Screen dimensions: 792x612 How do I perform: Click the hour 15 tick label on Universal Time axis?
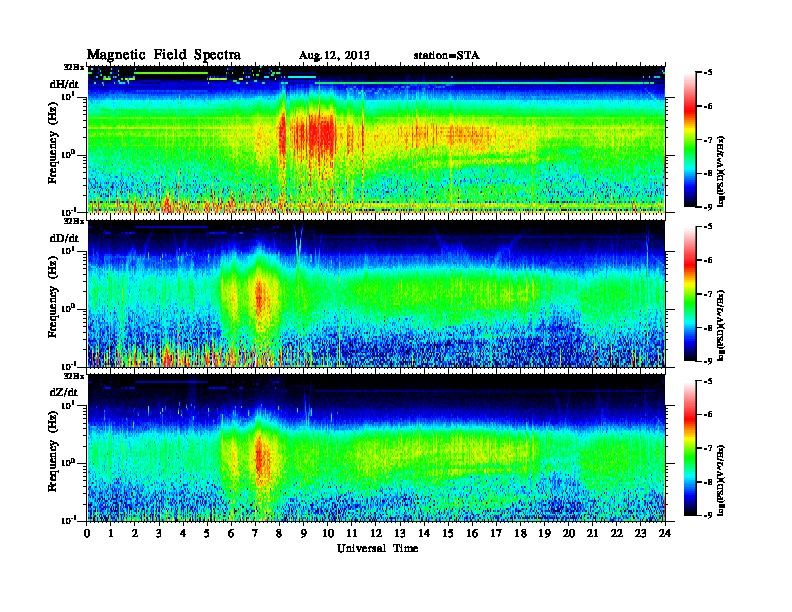[448, 533]
